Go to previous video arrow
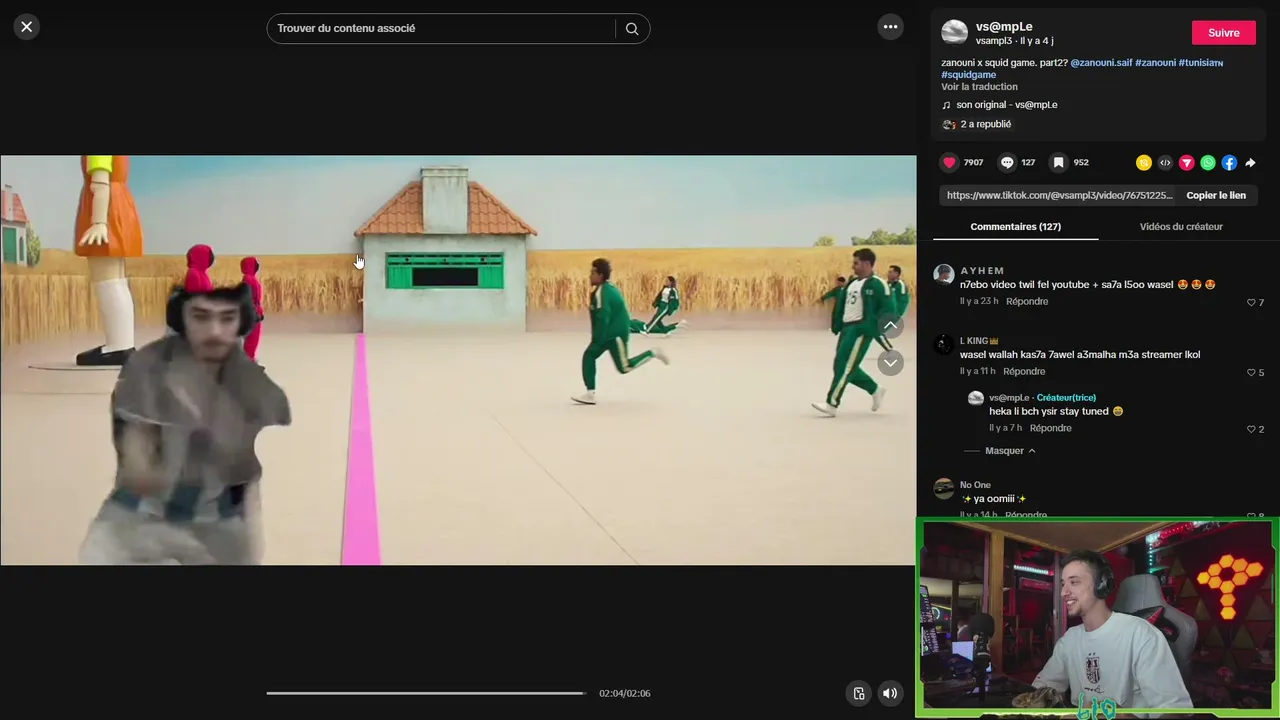The width and height of the screenshot is (1280, 720). tap(891, 326)
